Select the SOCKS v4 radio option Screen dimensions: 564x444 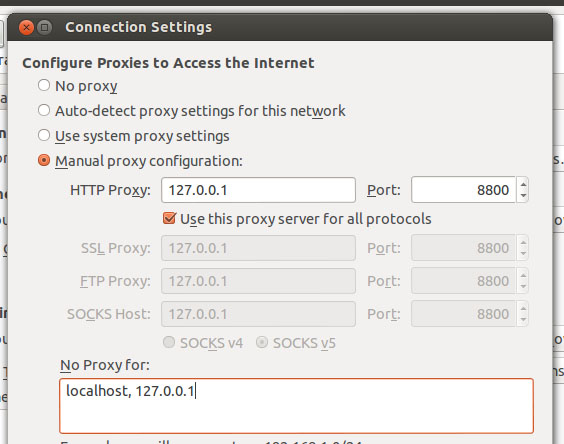click(x=169, y=342)
